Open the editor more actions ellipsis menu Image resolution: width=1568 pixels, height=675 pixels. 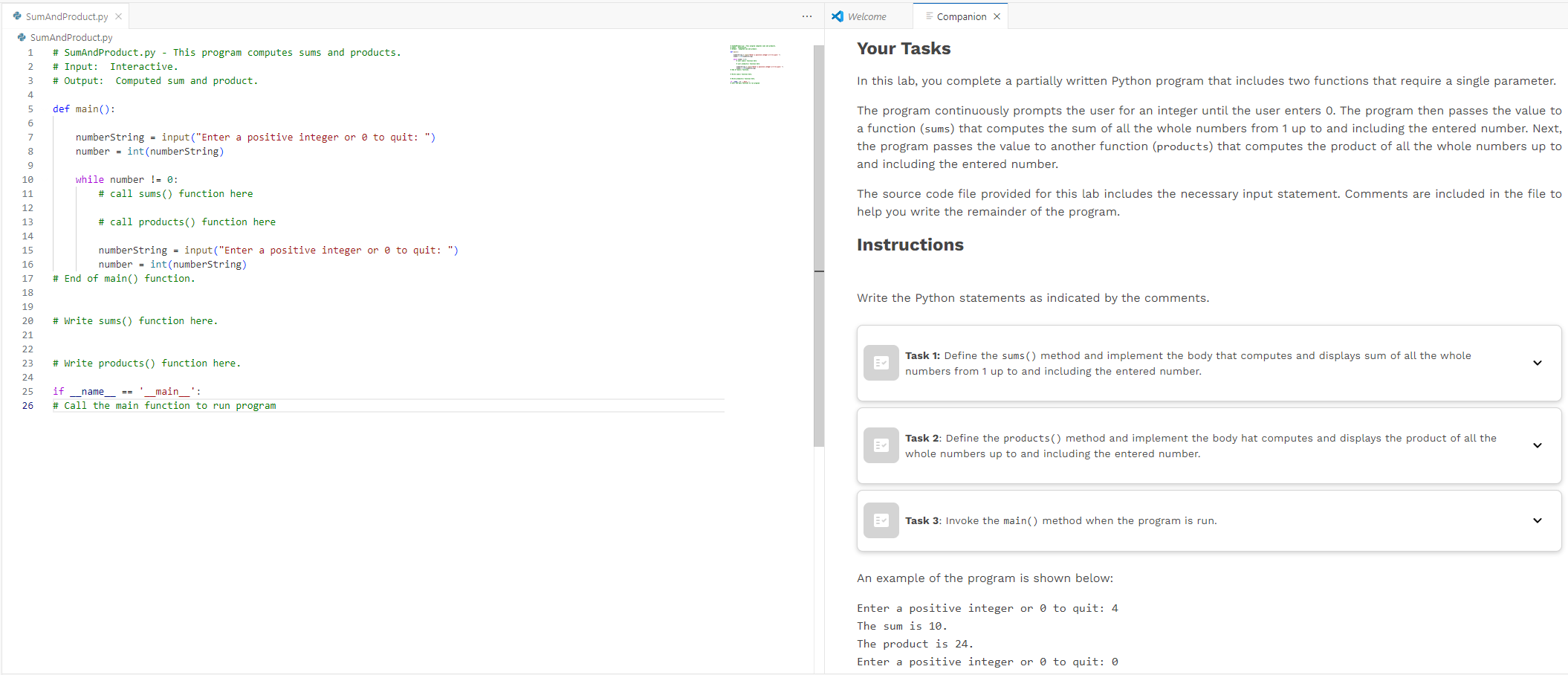(807, 16)
